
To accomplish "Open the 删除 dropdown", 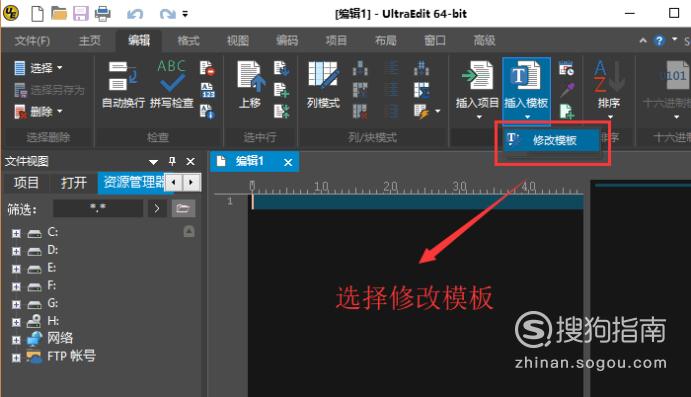I will (x=38, y=111).
